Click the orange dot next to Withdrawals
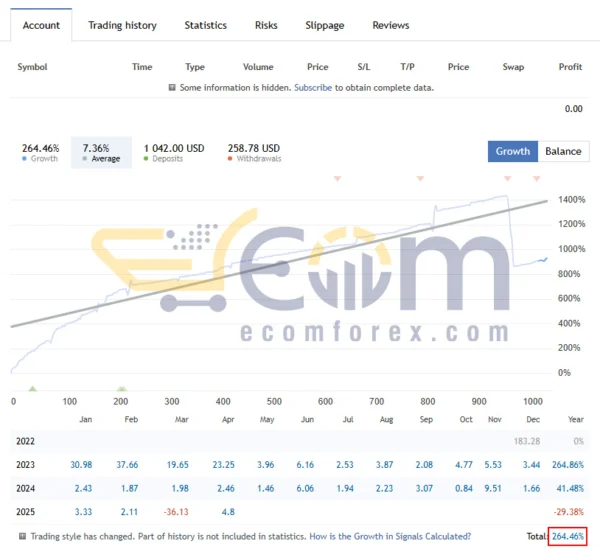The height and width of the screenshot is (549, 600). click(x=231, y=159)
